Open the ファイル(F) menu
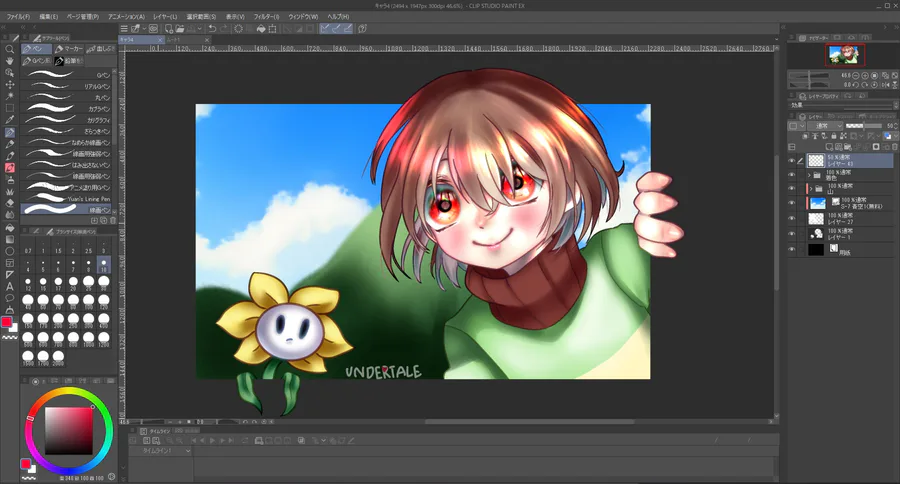The image size is (900, 484). click(18, 17)
